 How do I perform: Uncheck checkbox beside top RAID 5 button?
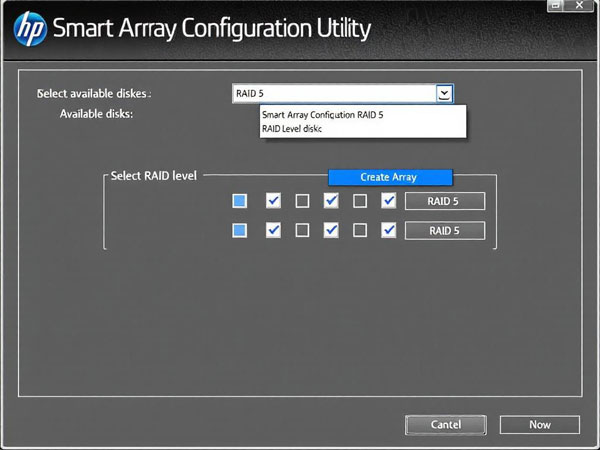click(x=389, y=201)
